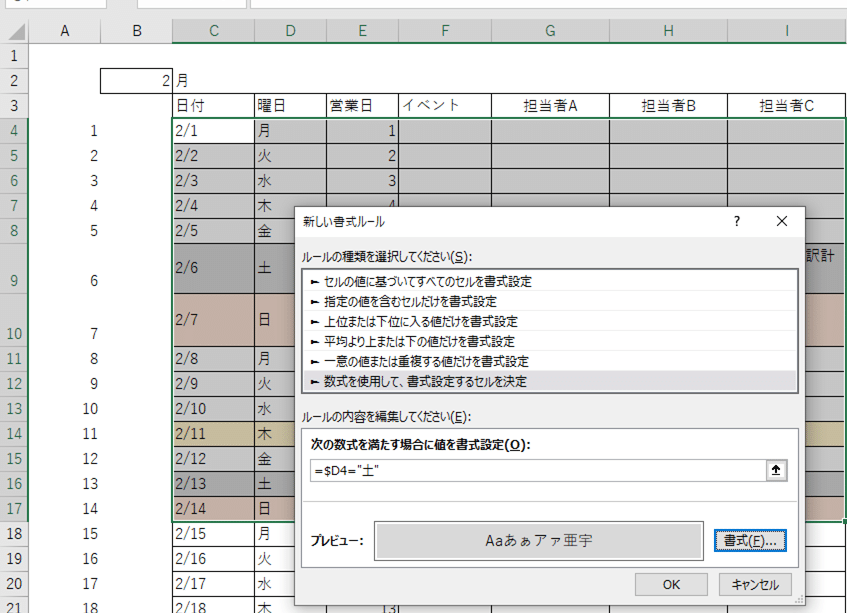Click the 月 label cell in row 2
Screen dimensions: 847x613
(213, 81)
